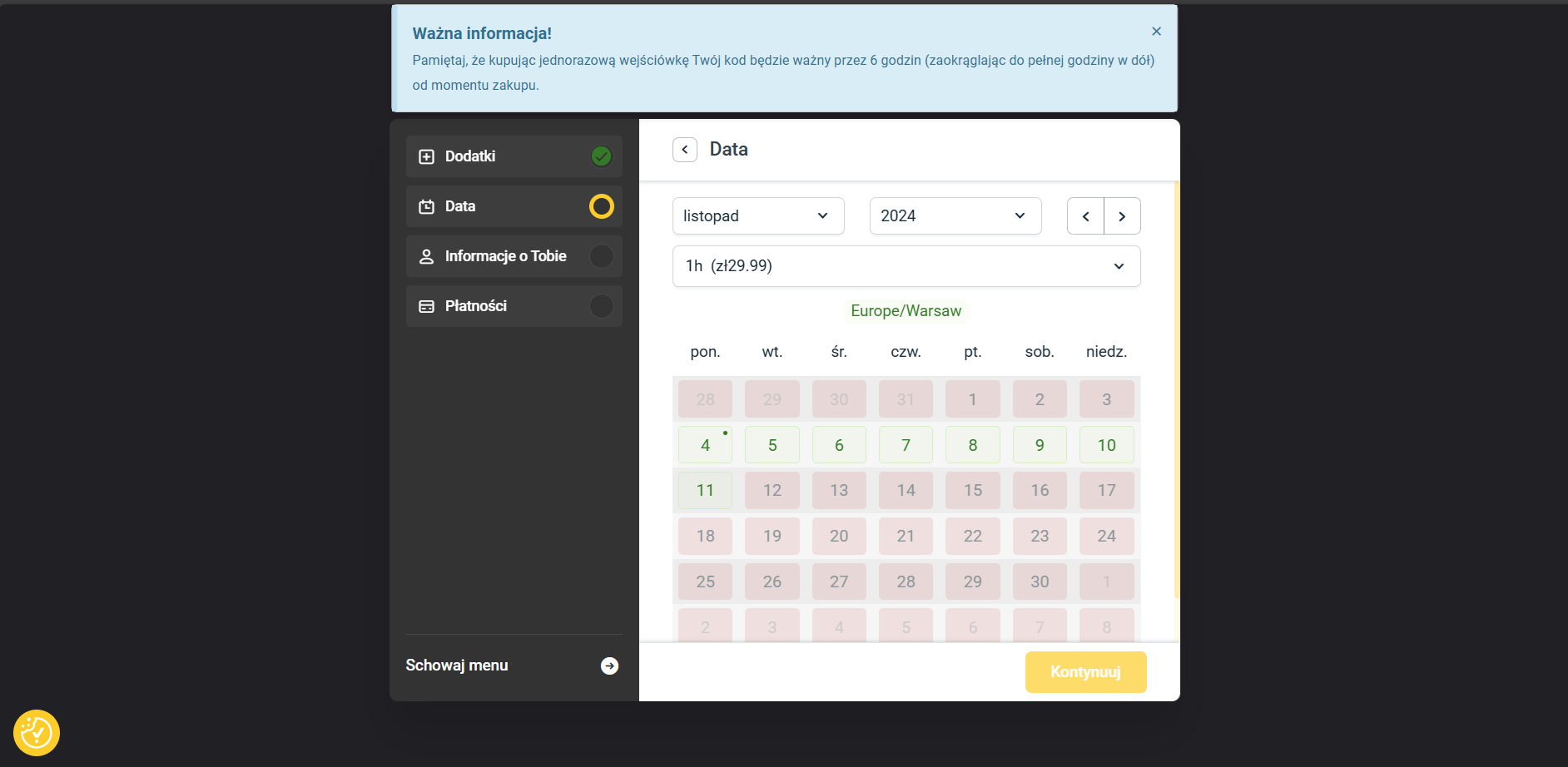
Task: Open cookie settings icon at bottom left
Action: coord(37,733)
